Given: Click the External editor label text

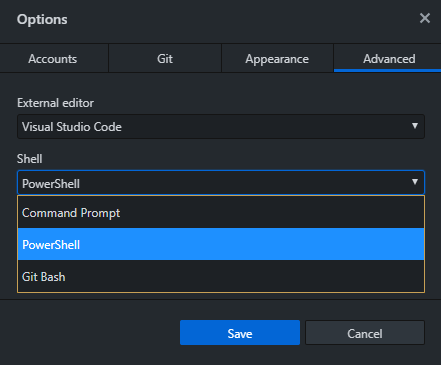Looking at the screenshot, I should pyautogui.click(x=55, y=103).
